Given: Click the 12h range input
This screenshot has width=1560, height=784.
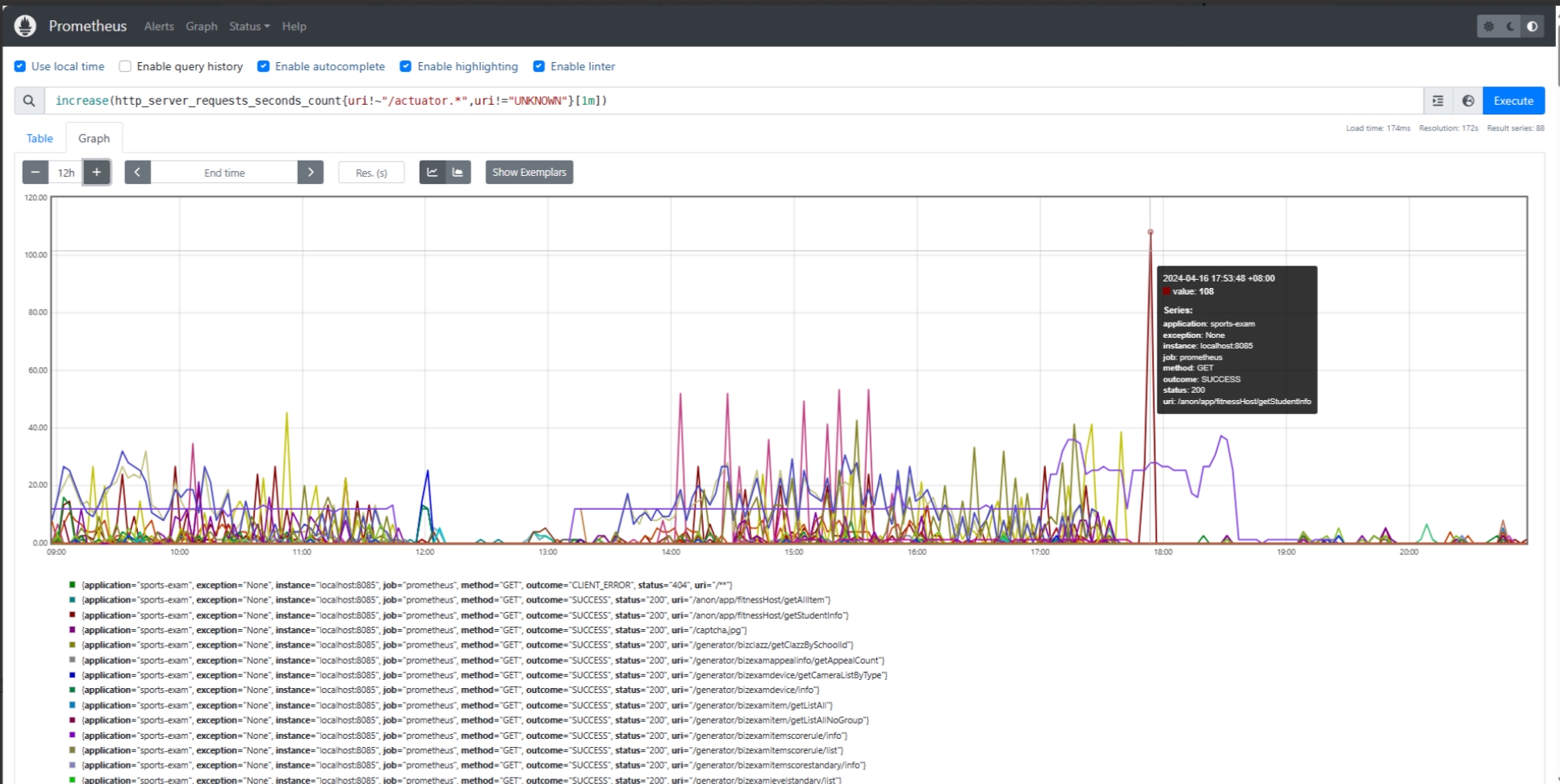Looking at the screenshot, I should (x=66, y=172).
